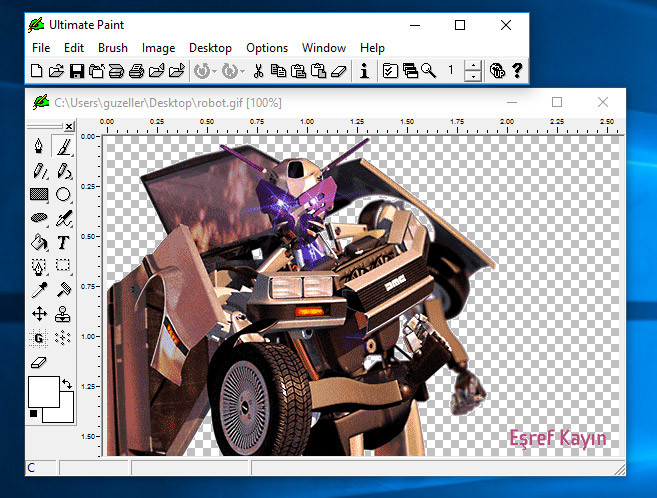
Task: Select the Text tool
Action: pyautogui.click(x=63, y=242)
